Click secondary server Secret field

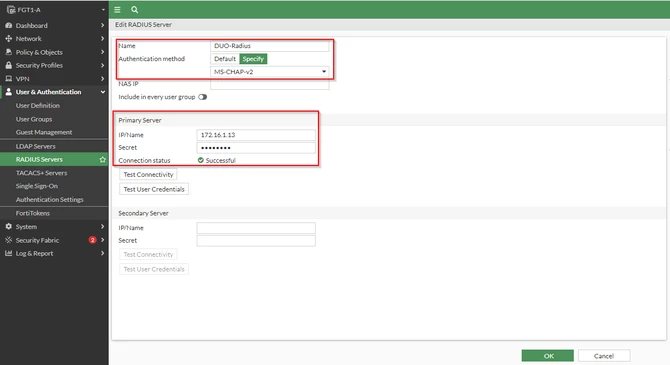(x=256, y=241)
